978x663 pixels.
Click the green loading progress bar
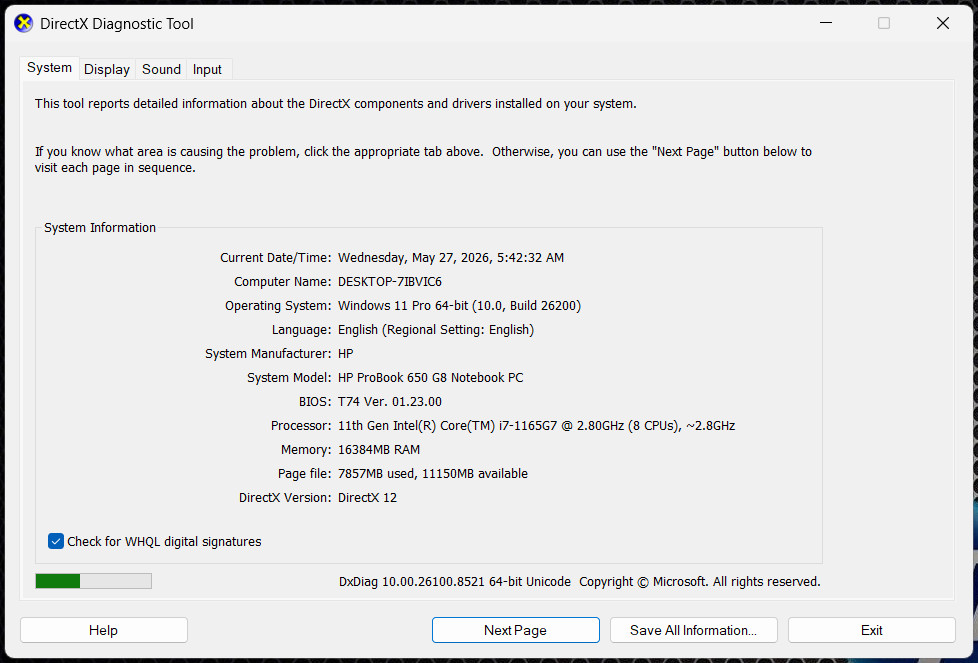(x=94, y=581)
